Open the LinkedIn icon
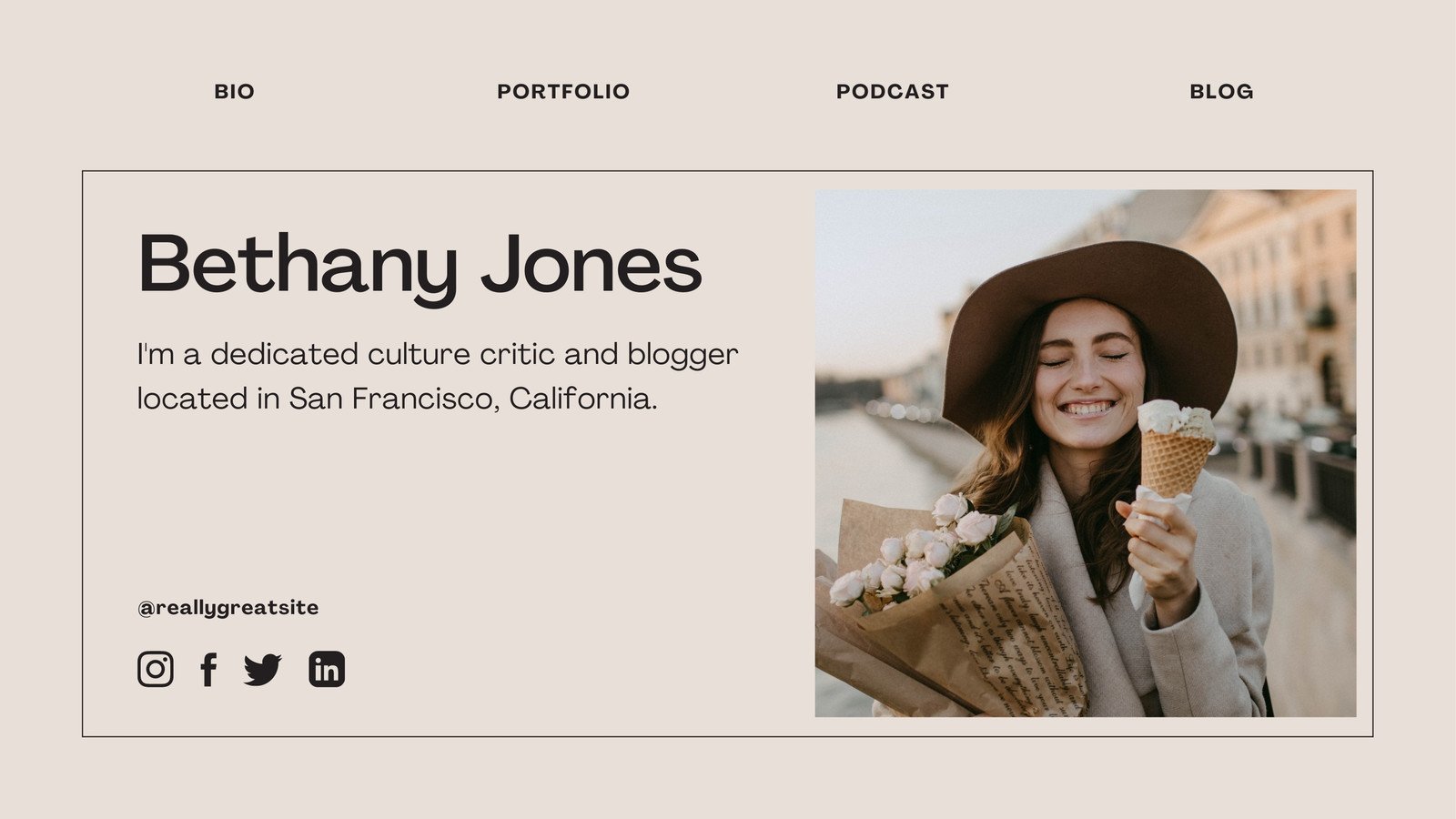 pos(328,669)
